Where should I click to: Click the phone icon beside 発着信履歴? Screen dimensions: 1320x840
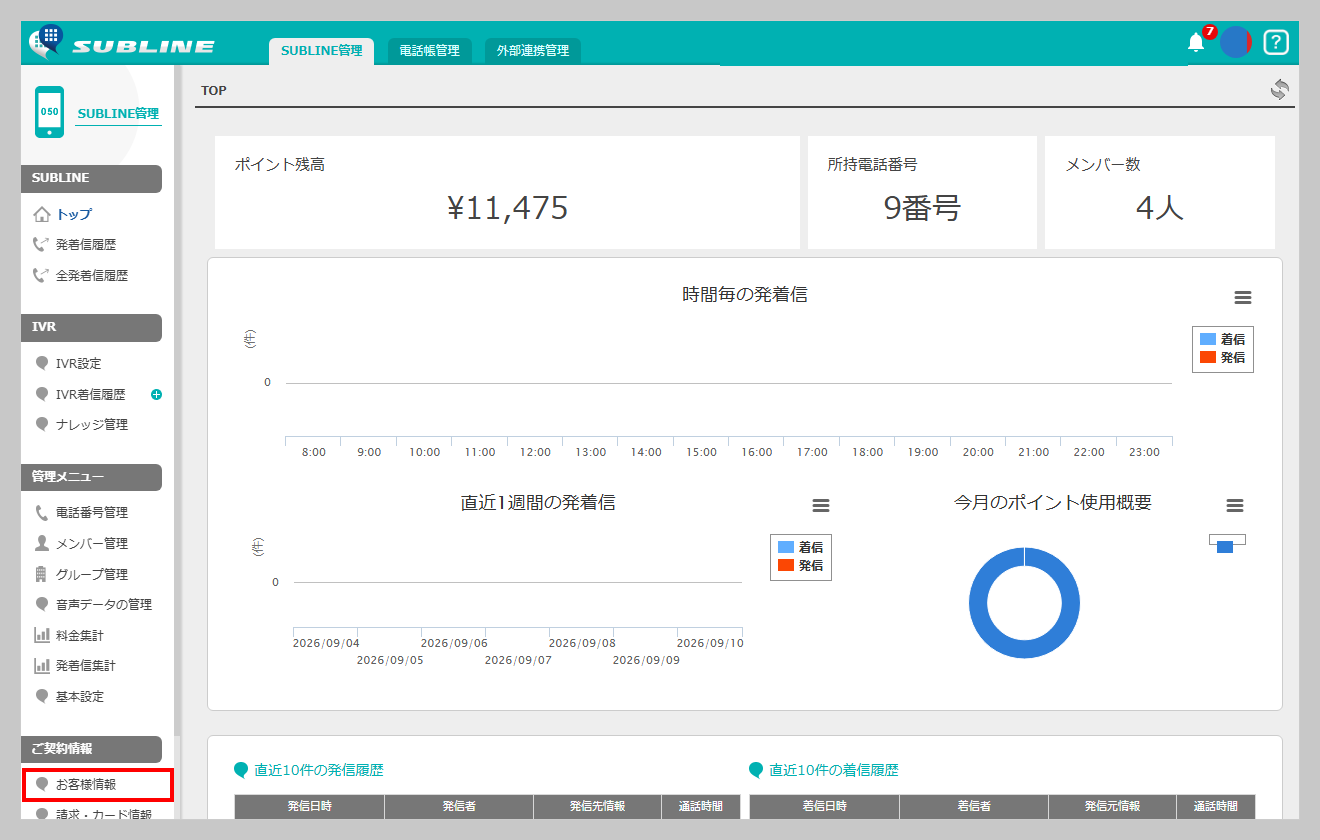click(x=41, y=244)
